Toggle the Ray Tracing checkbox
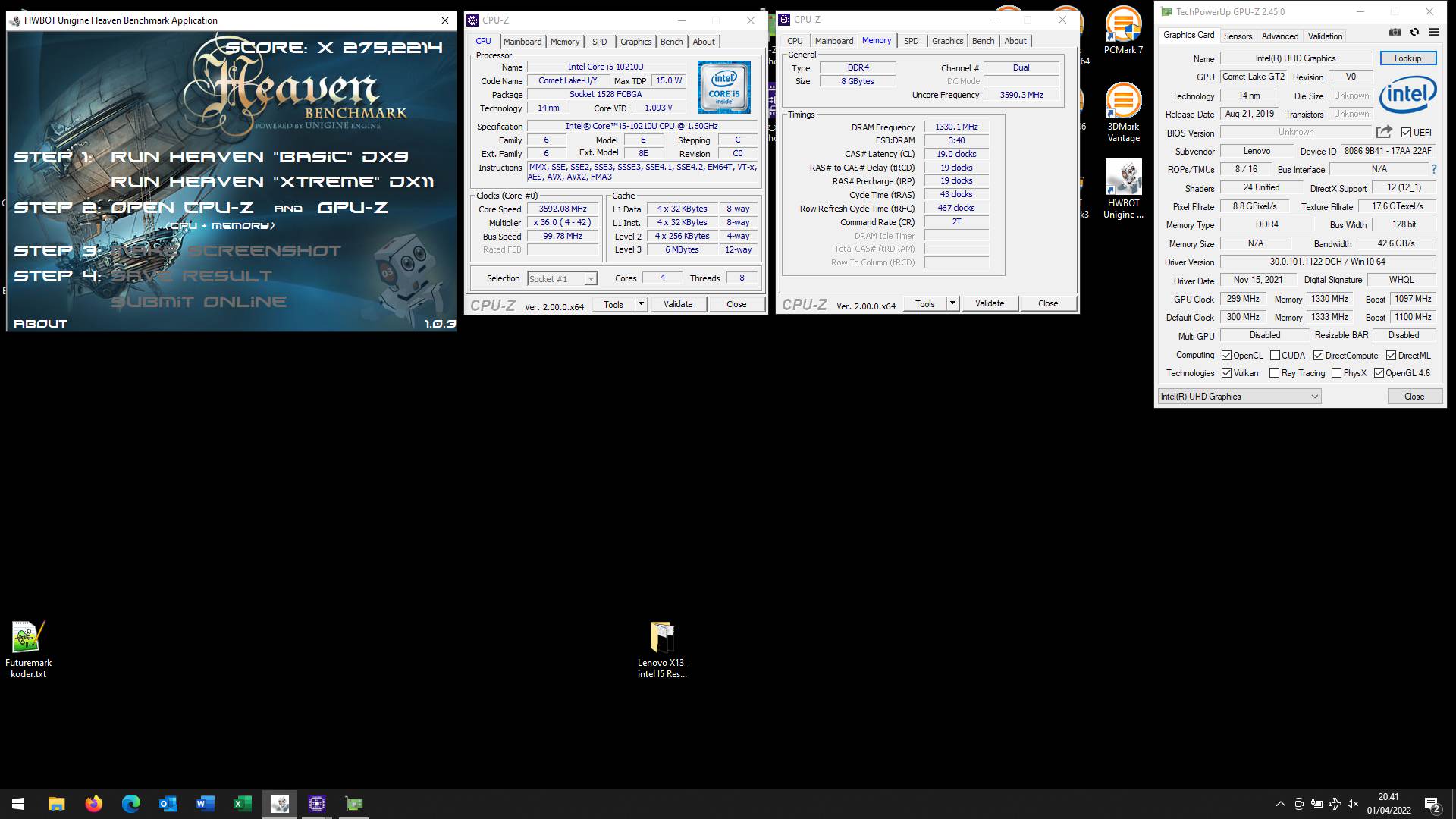 [x=1274, y=373]
